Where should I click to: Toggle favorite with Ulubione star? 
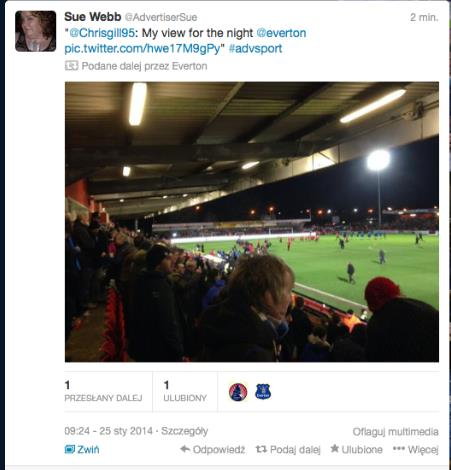pos(335,449)
